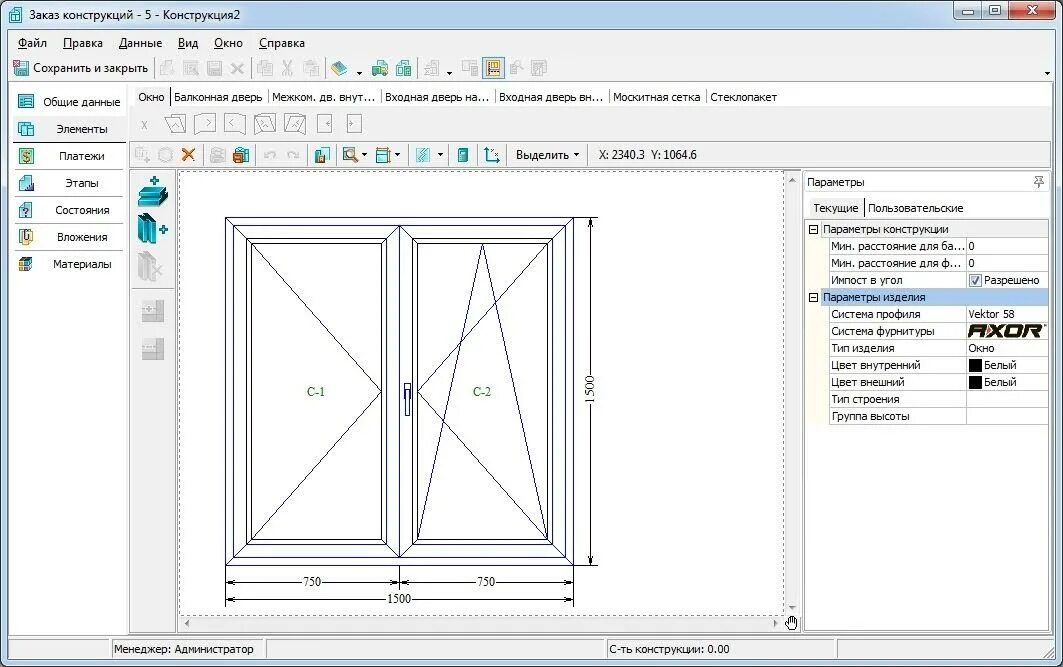This screenshot has height=667, width=1063.
Task: Switch to the Москитная сетка tab
Action: click(656, 97)
